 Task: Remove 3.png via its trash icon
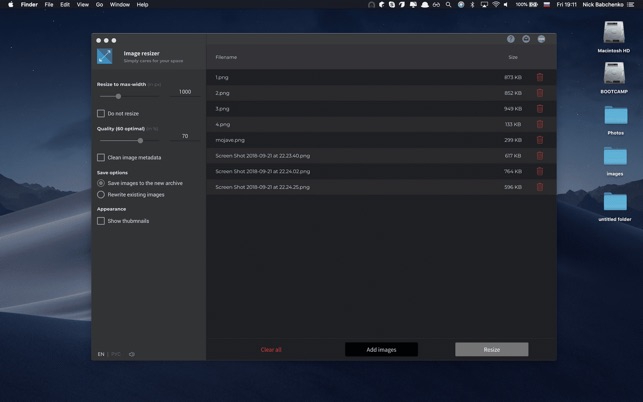(540, 109)
